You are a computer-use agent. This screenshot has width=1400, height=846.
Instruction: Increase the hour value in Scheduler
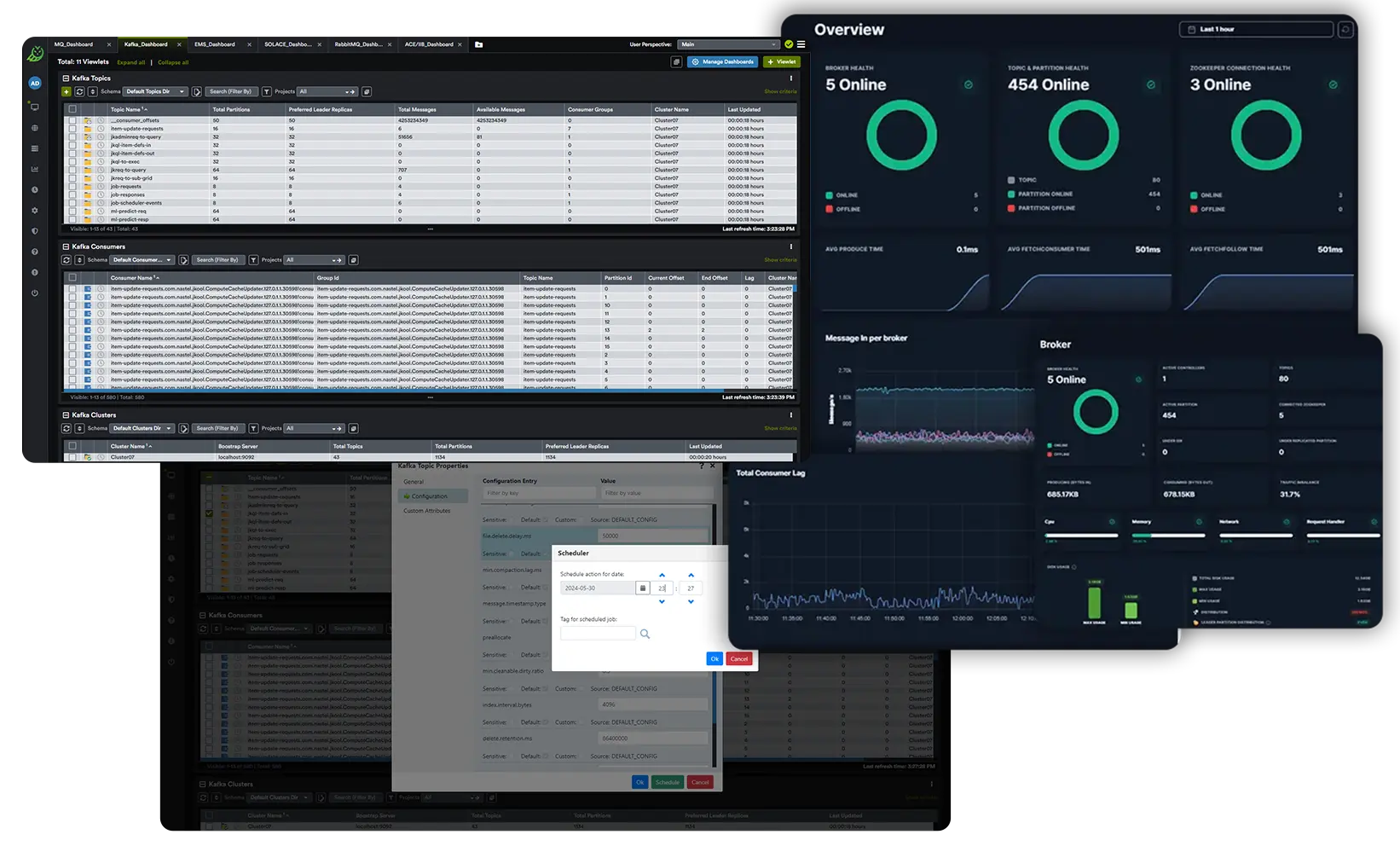pos(662,575)
